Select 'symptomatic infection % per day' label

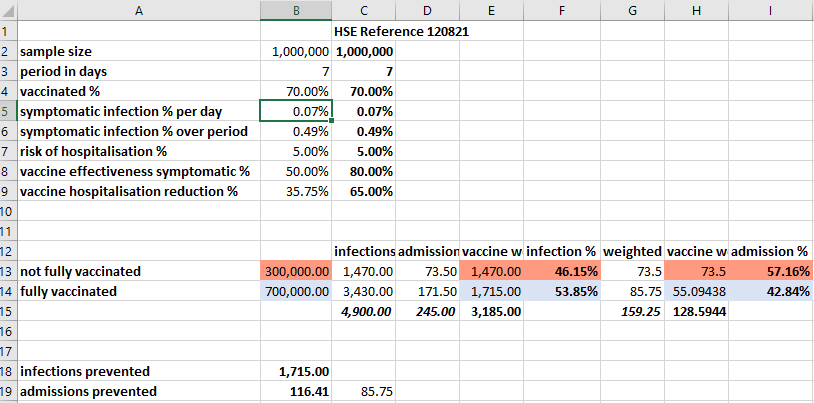pos(139,111)
